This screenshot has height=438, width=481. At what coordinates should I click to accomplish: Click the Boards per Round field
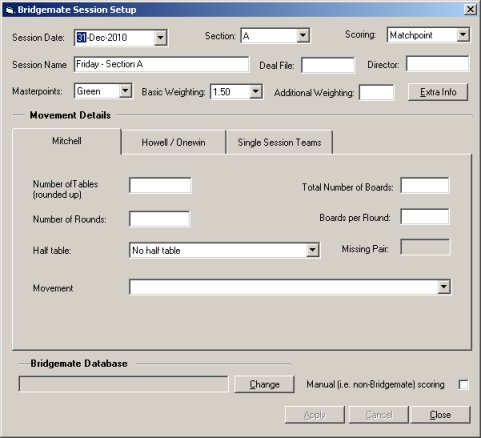pyautogui.click(x=425, y=217)
